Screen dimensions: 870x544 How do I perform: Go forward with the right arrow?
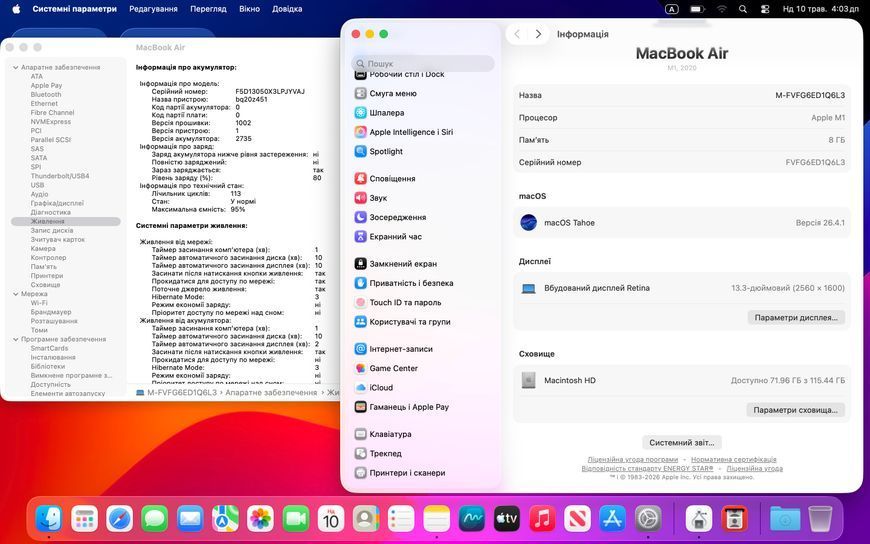[538, 34]
